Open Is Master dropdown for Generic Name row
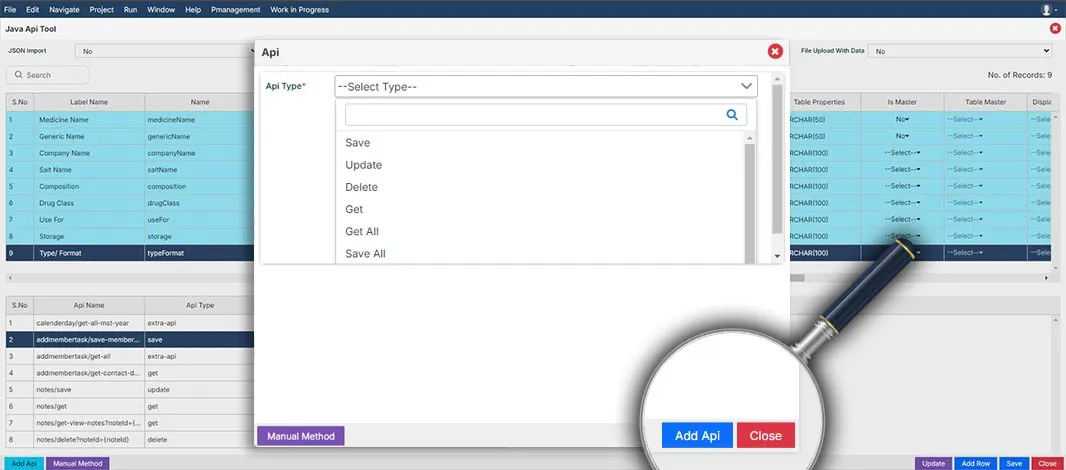Screen dimensions: 1066x470 (902, 136)
